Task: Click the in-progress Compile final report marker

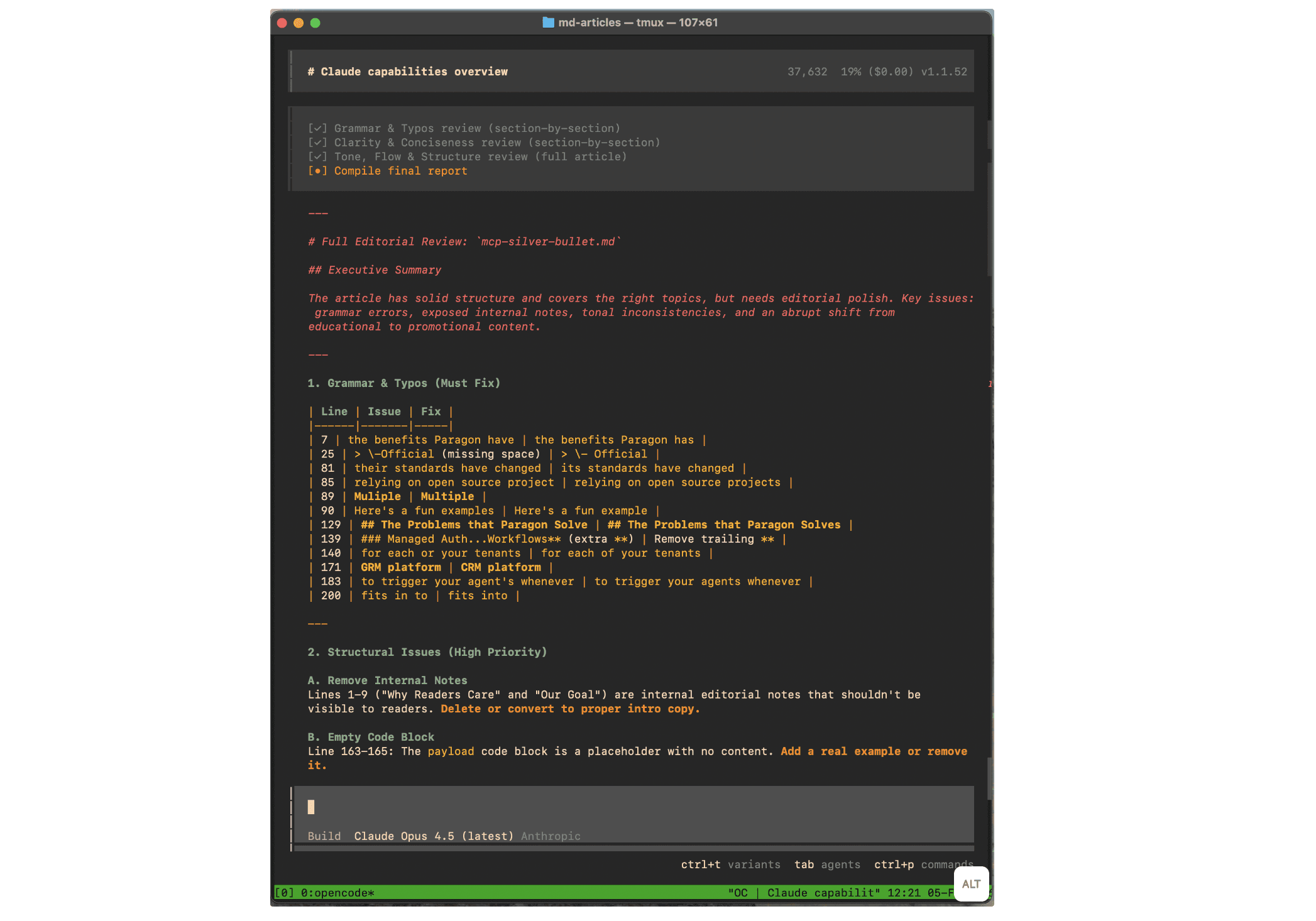Action: point(317,171)
